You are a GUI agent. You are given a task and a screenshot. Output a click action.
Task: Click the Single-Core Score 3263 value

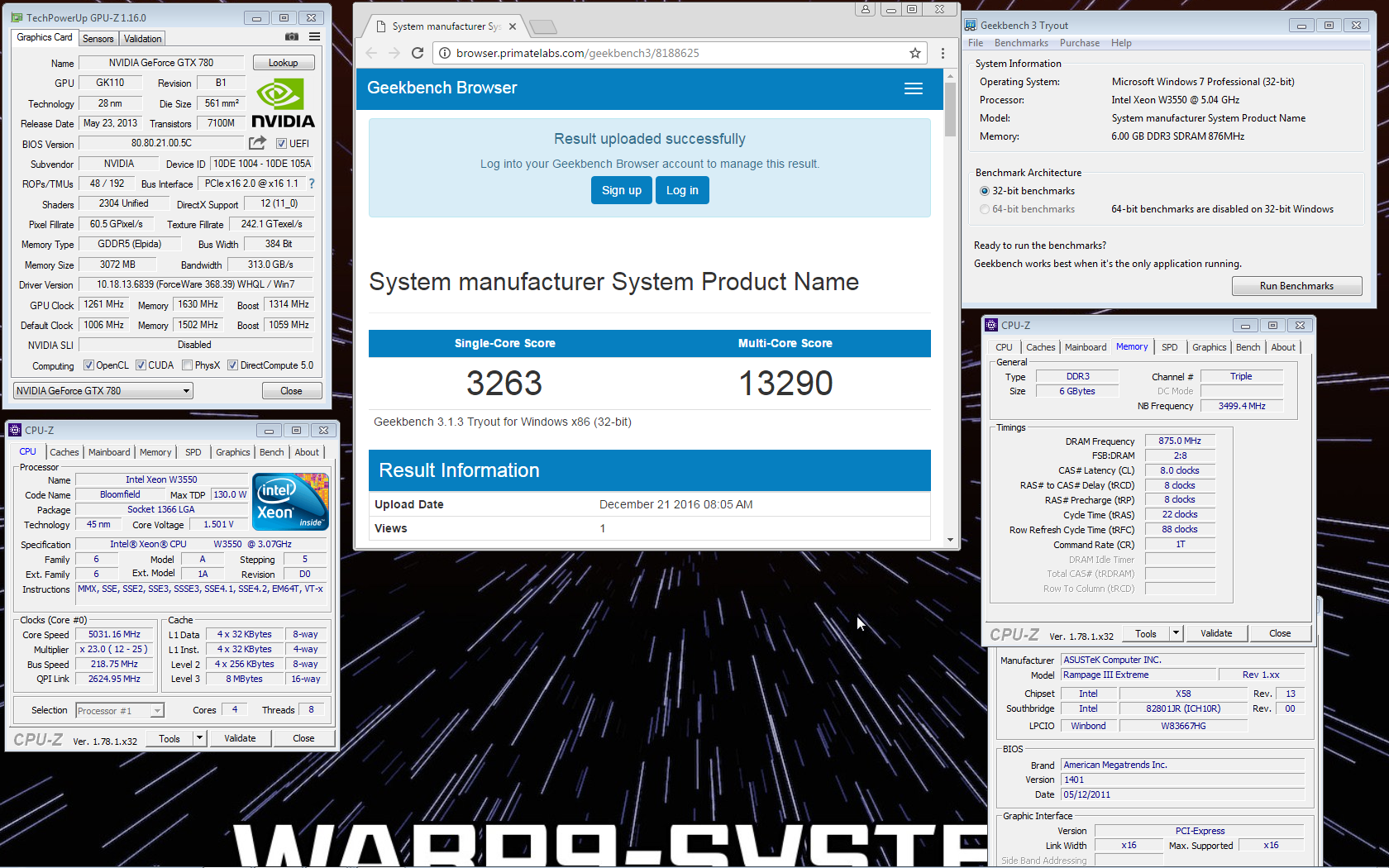(504, 383)
